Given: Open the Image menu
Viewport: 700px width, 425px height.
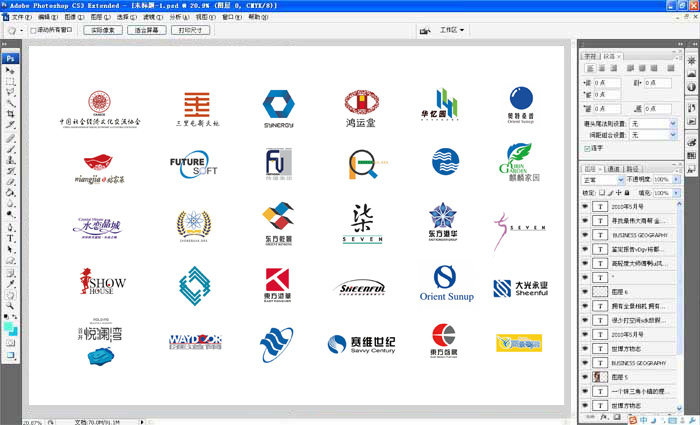Looking at the screenshot, I should (x=74, y=17).
